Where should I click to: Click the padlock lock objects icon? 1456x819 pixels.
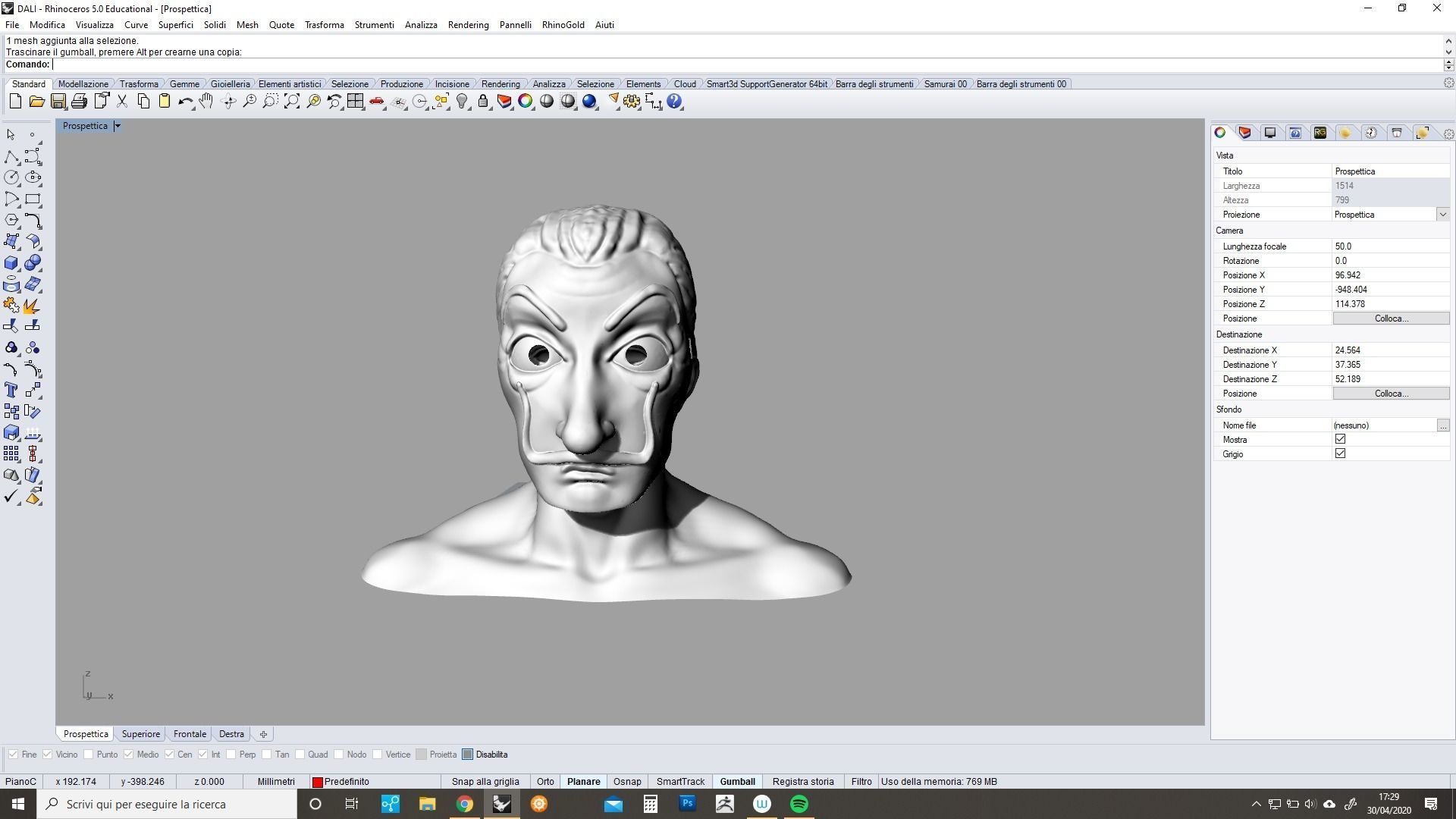tap(483, 102)
